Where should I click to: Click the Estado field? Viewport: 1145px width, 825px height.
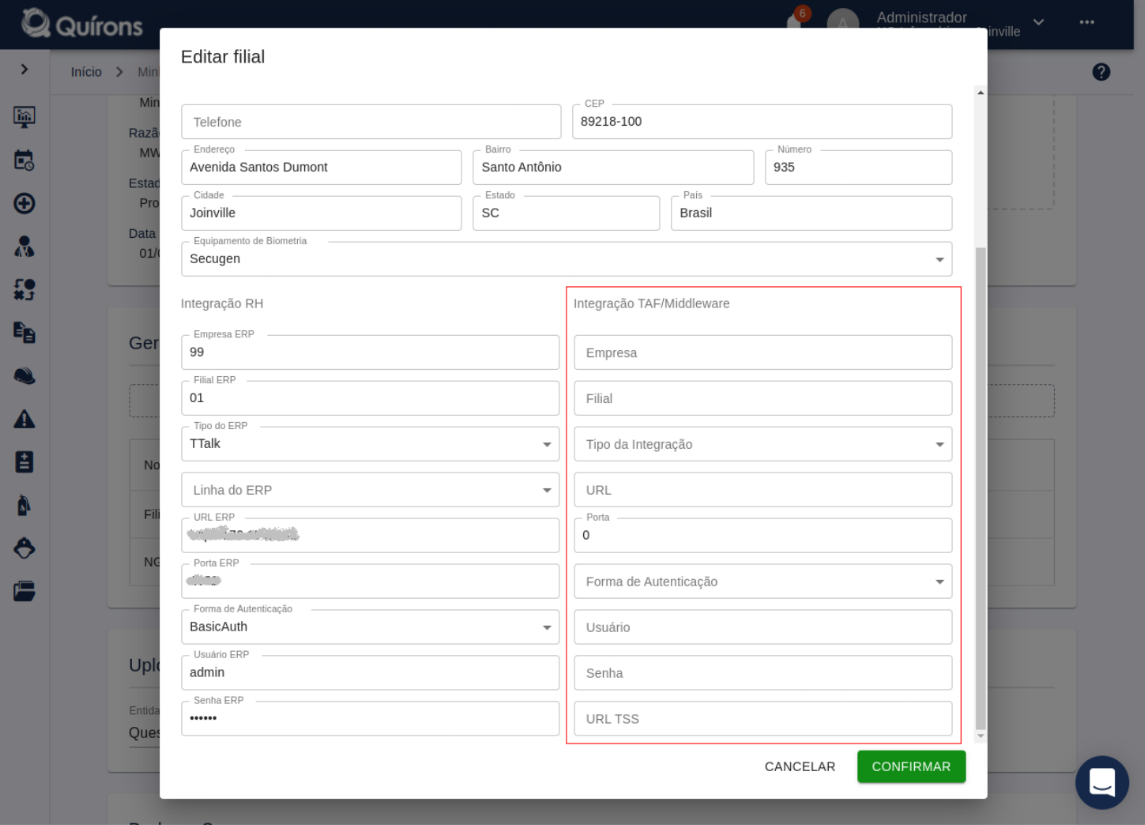566,213
